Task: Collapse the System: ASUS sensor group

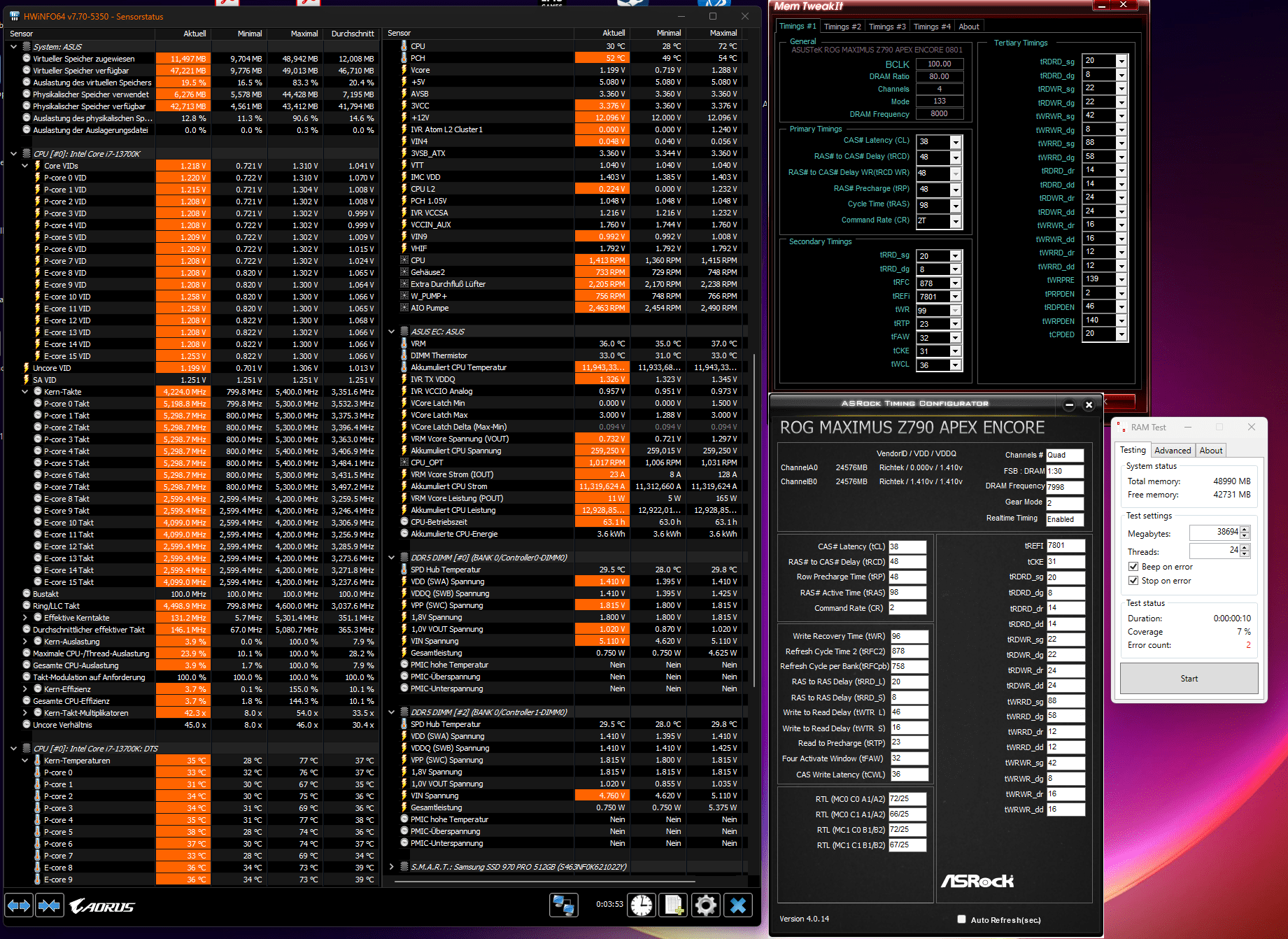Action: 13,47
